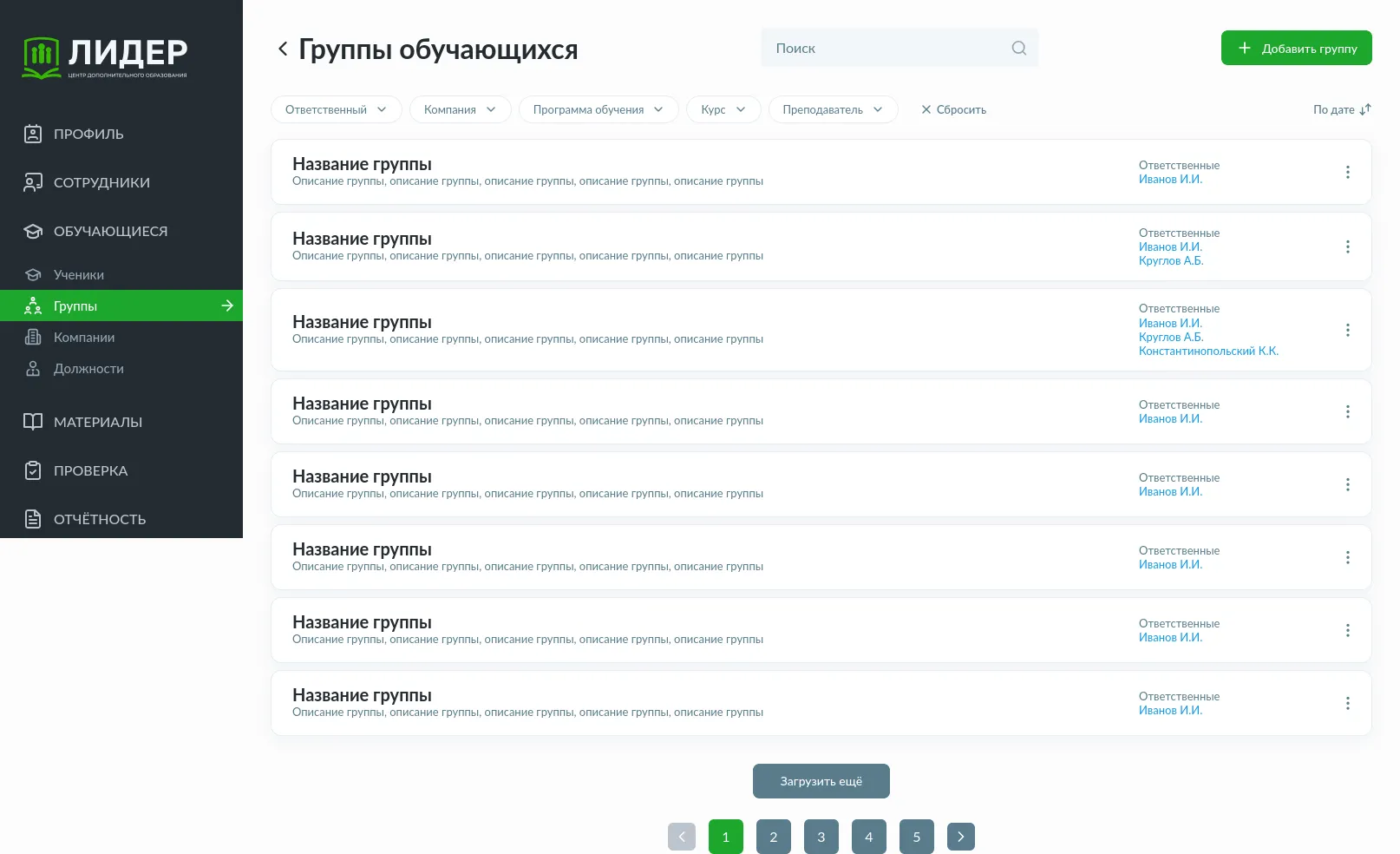Click the МАТЕРИАЛЫ book icon
The width and height of the screenshot is (1400, 854).
33,422
